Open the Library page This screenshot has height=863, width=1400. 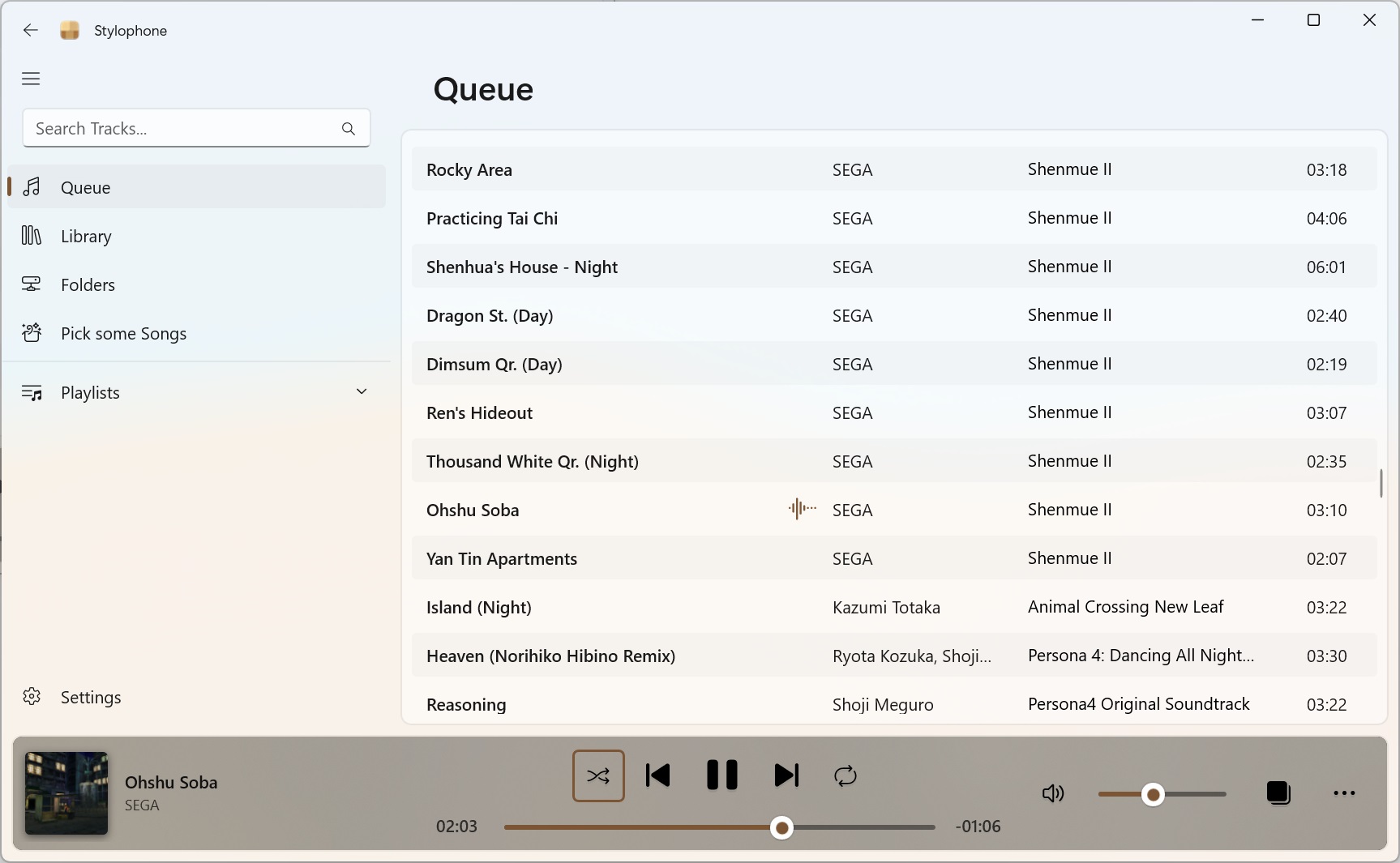click(197, 236)
